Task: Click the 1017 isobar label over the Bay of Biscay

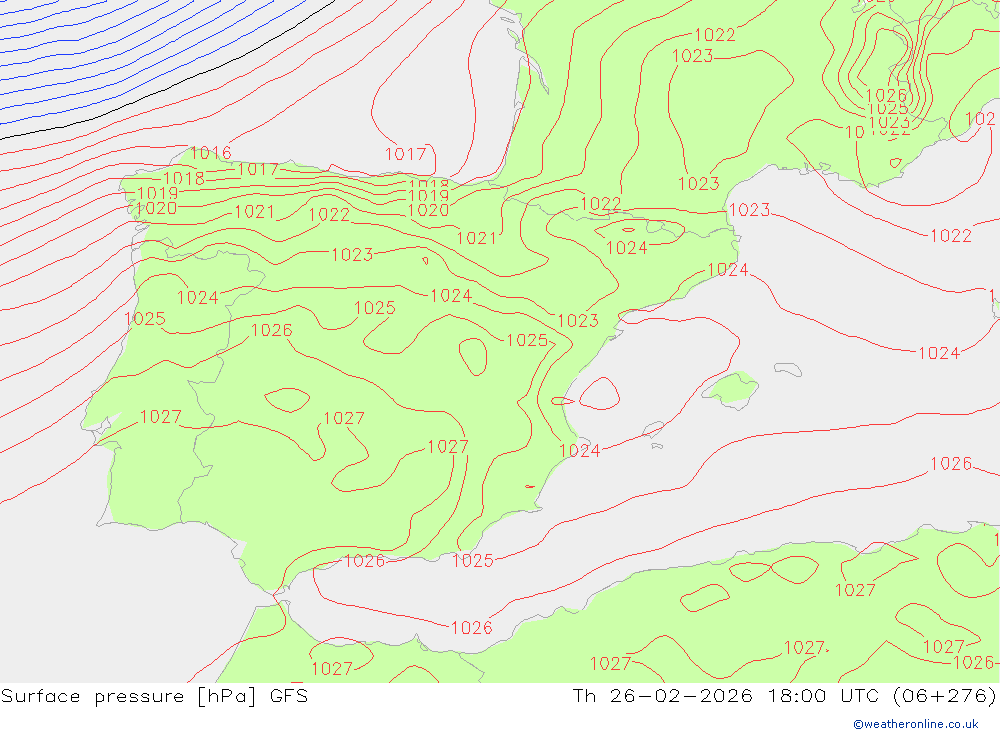Action: coord(406,154)
